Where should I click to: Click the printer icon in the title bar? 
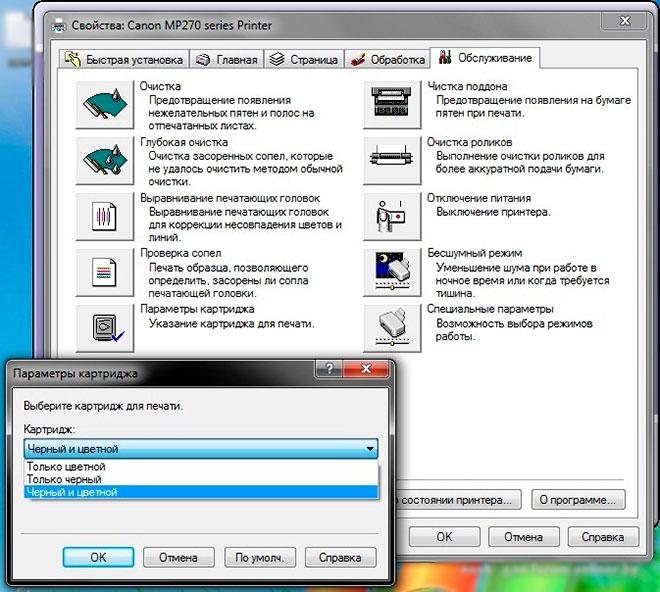click(59, 26)
